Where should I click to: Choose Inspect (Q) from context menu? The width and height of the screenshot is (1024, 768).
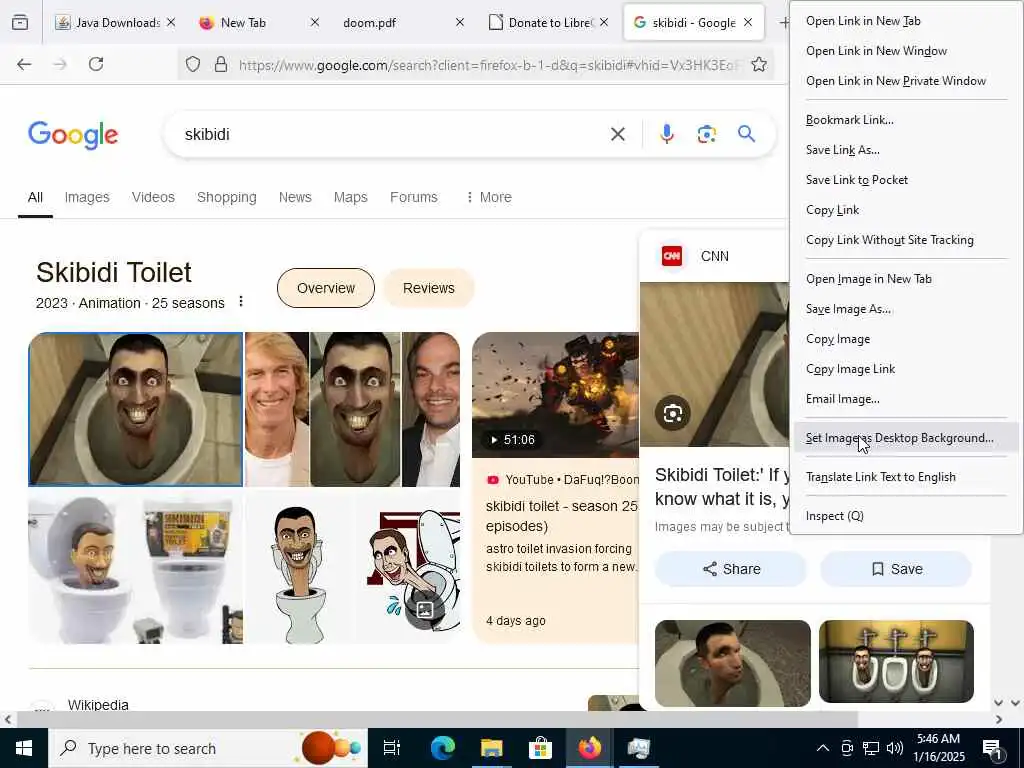[x=905, y=517]
